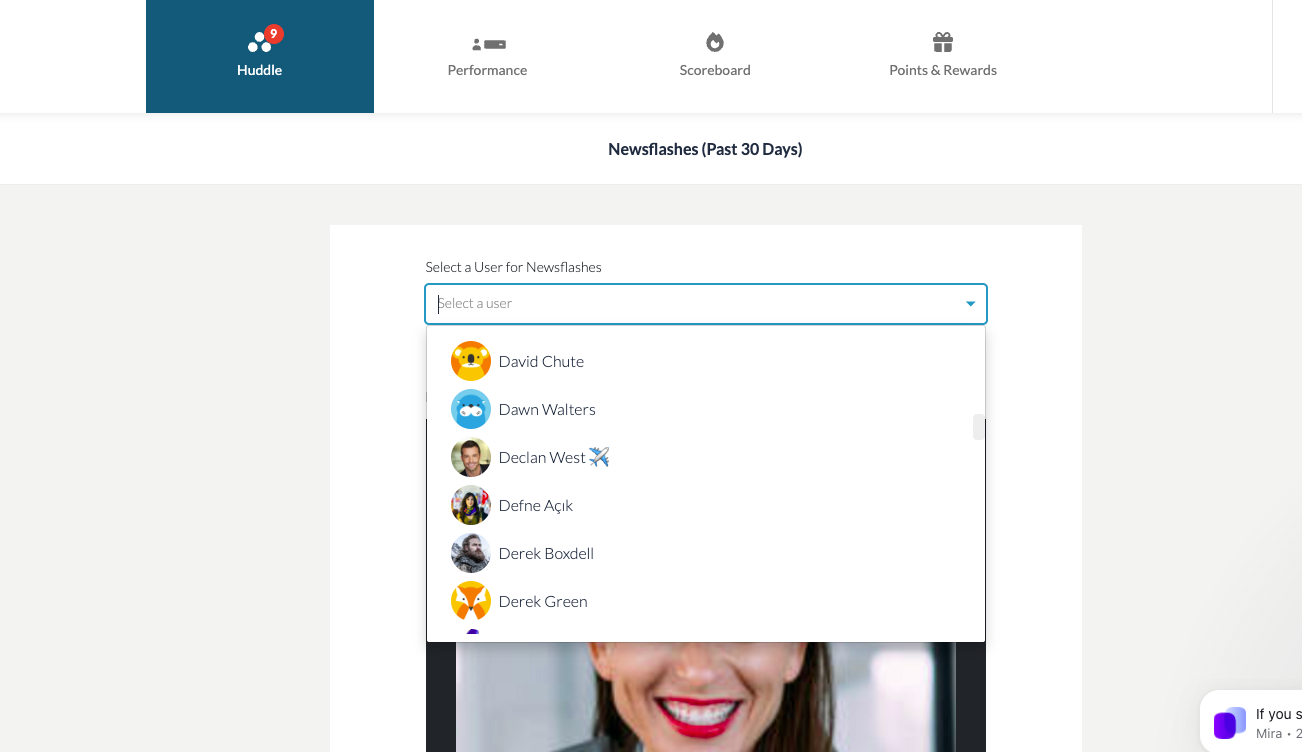Click Declan West's profile photo

(471, 457)
